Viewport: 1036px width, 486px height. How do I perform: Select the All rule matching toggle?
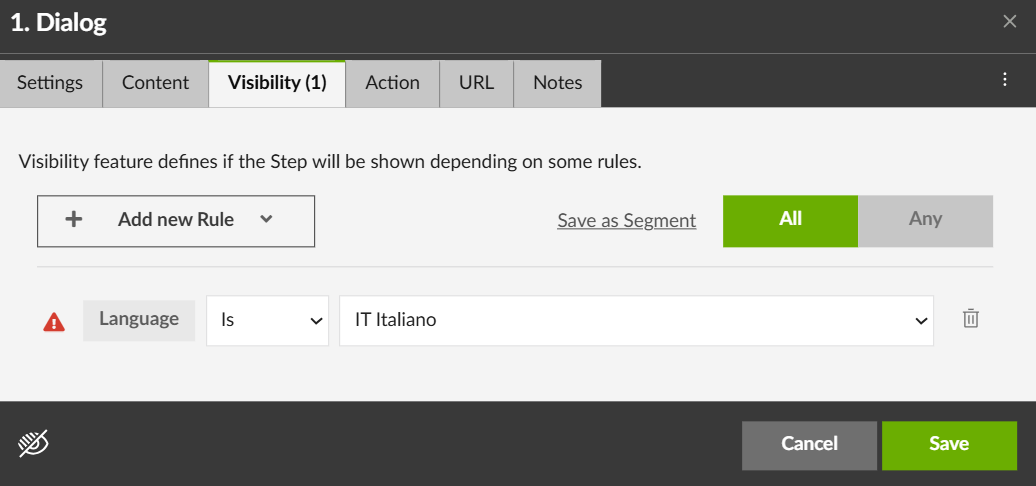790,220
